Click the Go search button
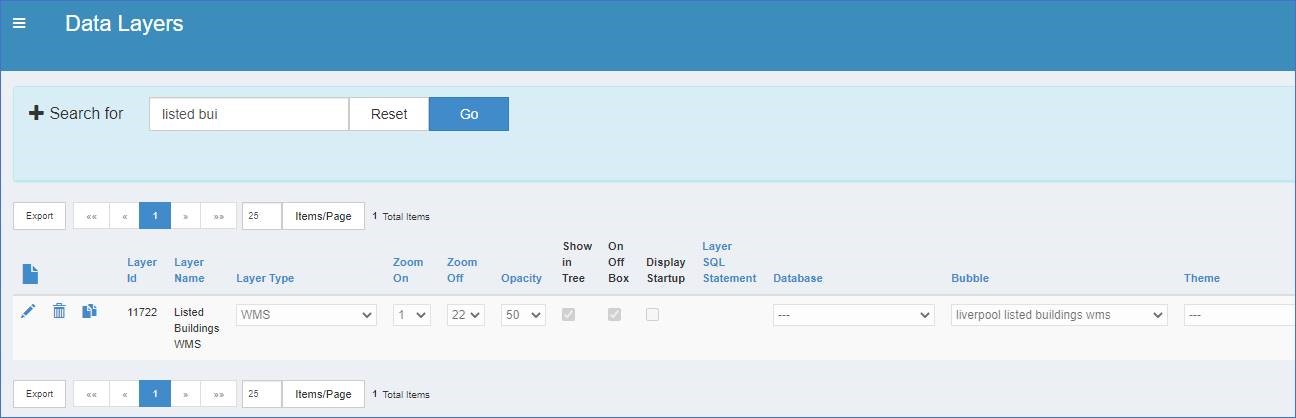 tap(469, 114)
